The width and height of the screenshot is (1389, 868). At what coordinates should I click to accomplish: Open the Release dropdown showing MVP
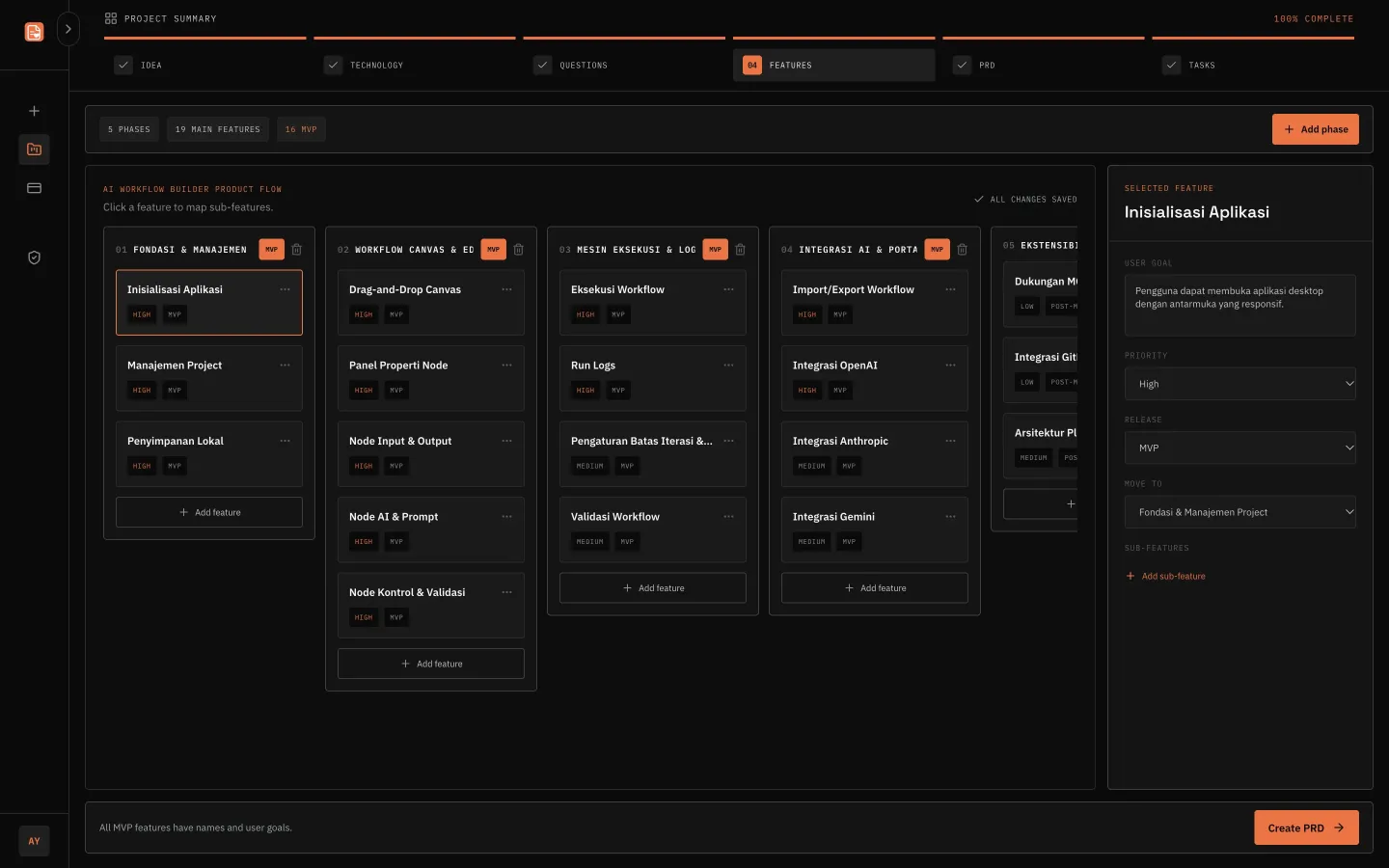pos(1239,448)
